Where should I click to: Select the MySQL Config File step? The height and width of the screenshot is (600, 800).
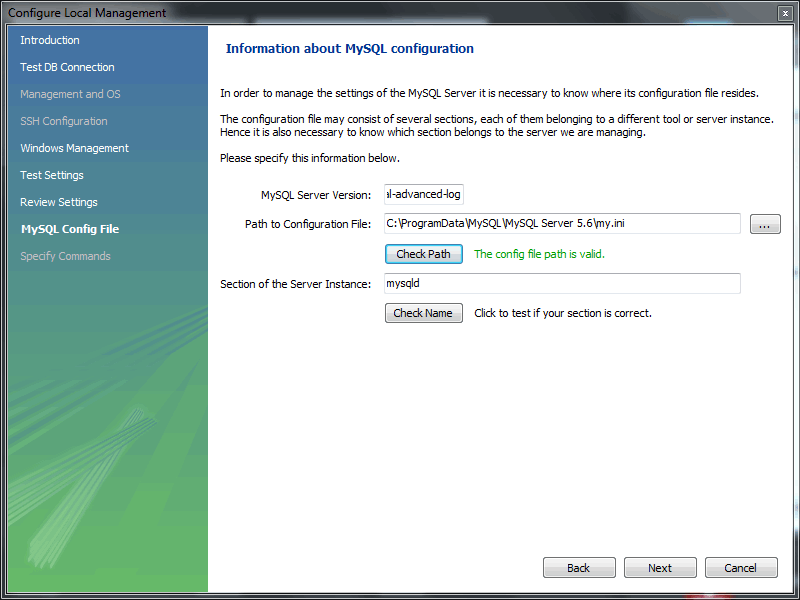[70, 229]
